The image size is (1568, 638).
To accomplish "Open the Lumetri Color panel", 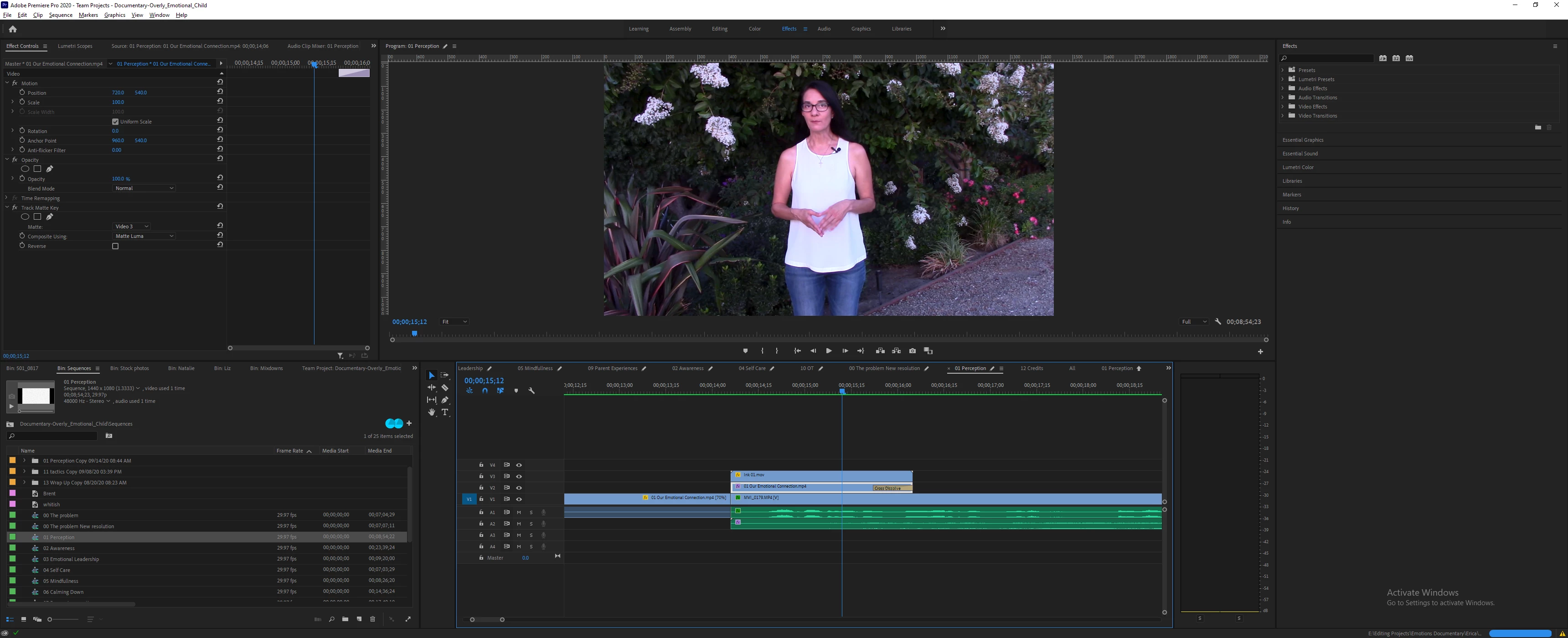I will pos(1298,167).
